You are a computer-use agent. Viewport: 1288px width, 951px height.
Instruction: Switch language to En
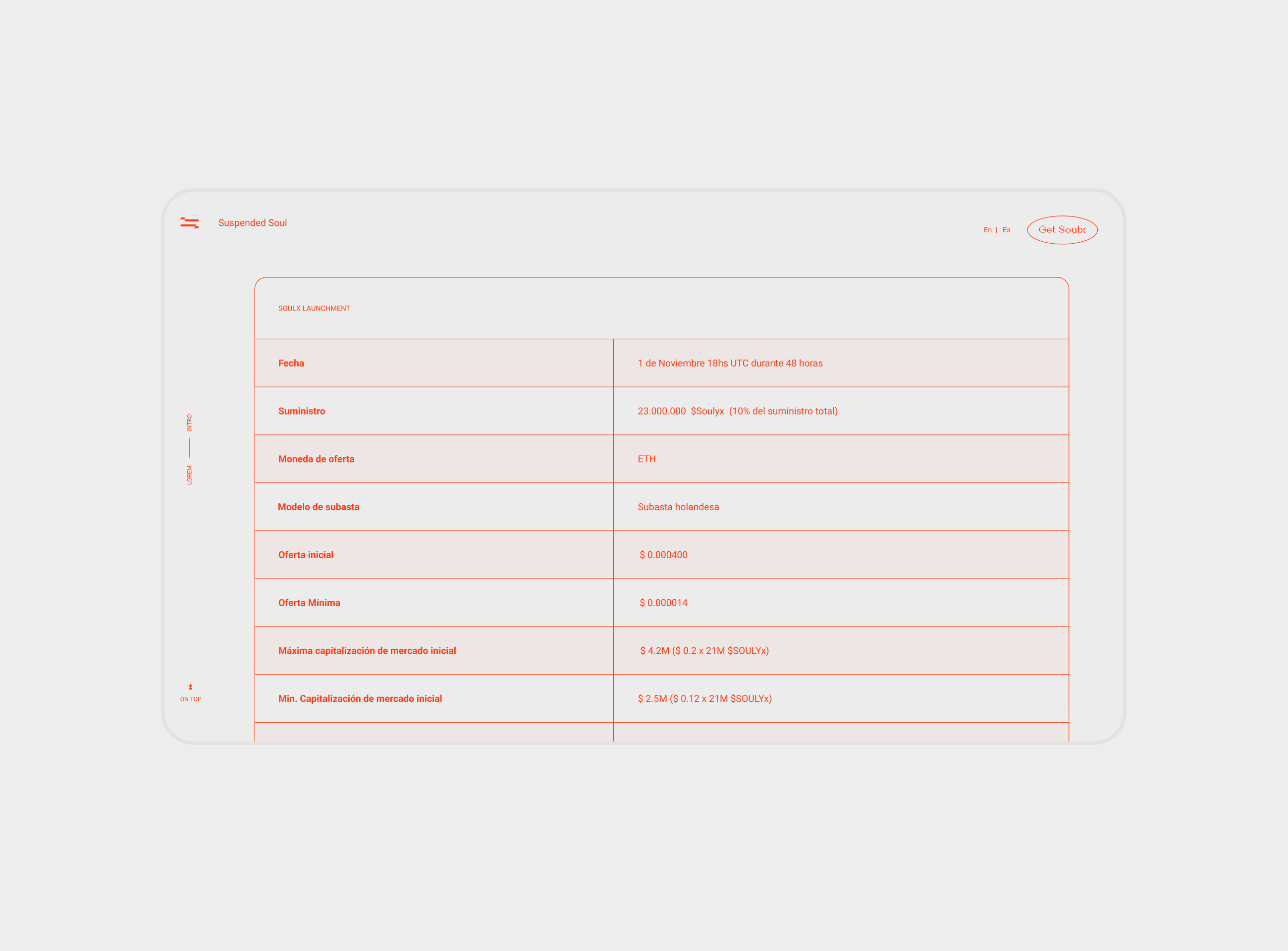point(987,230)
